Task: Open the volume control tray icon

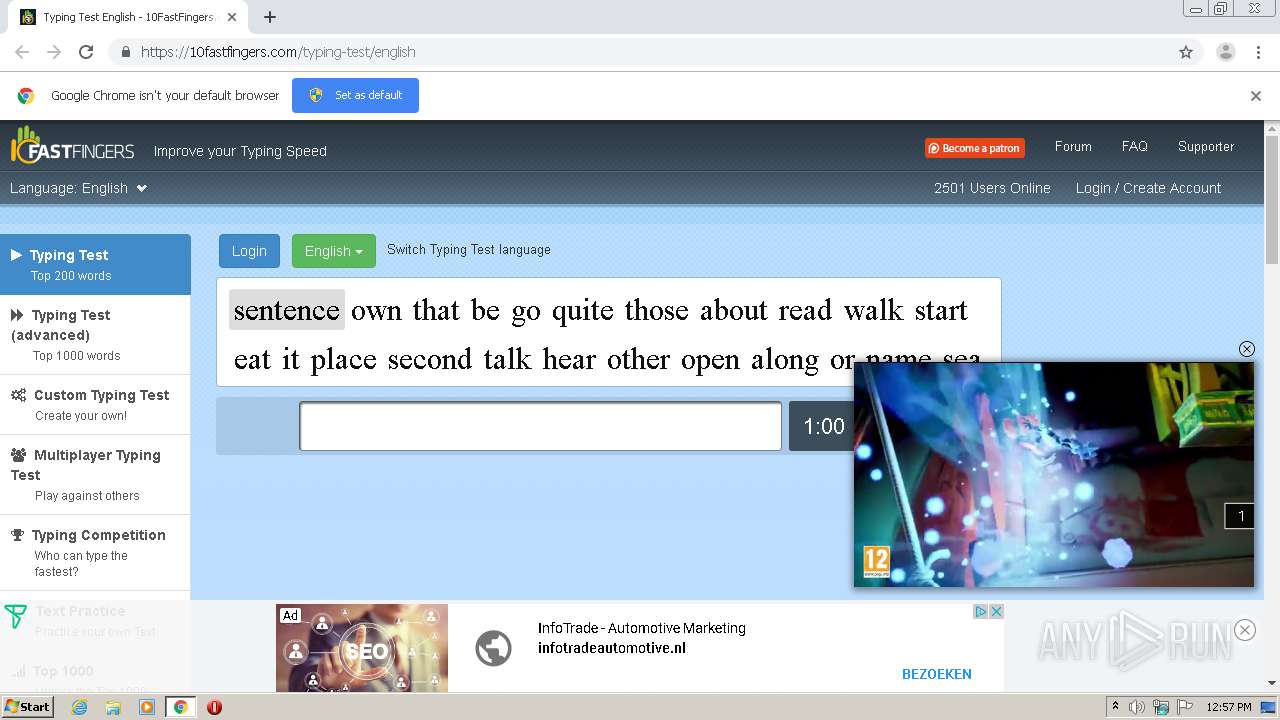Action: tap(1137, 707)
